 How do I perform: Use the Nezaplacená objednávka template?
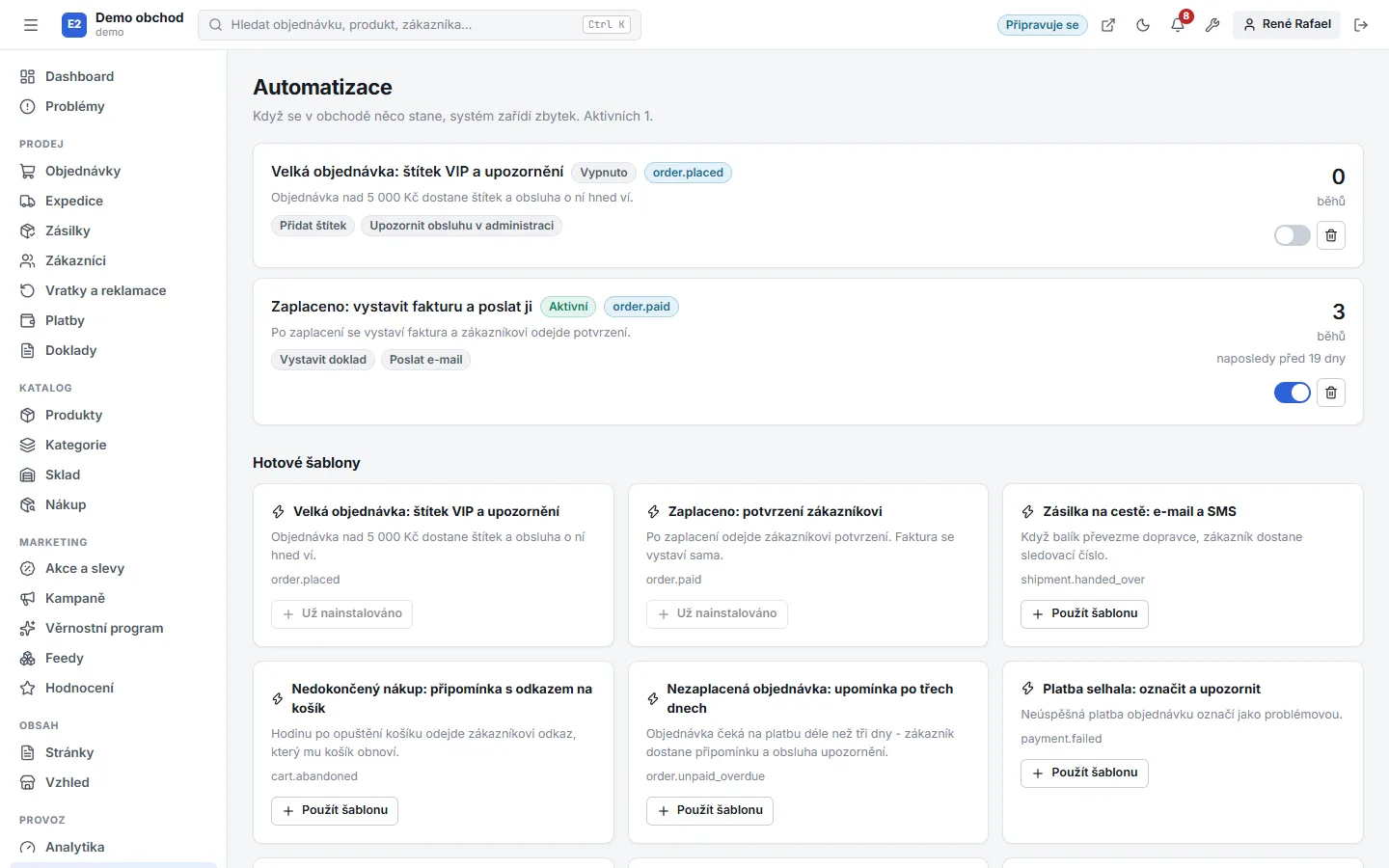coord(709,810)
